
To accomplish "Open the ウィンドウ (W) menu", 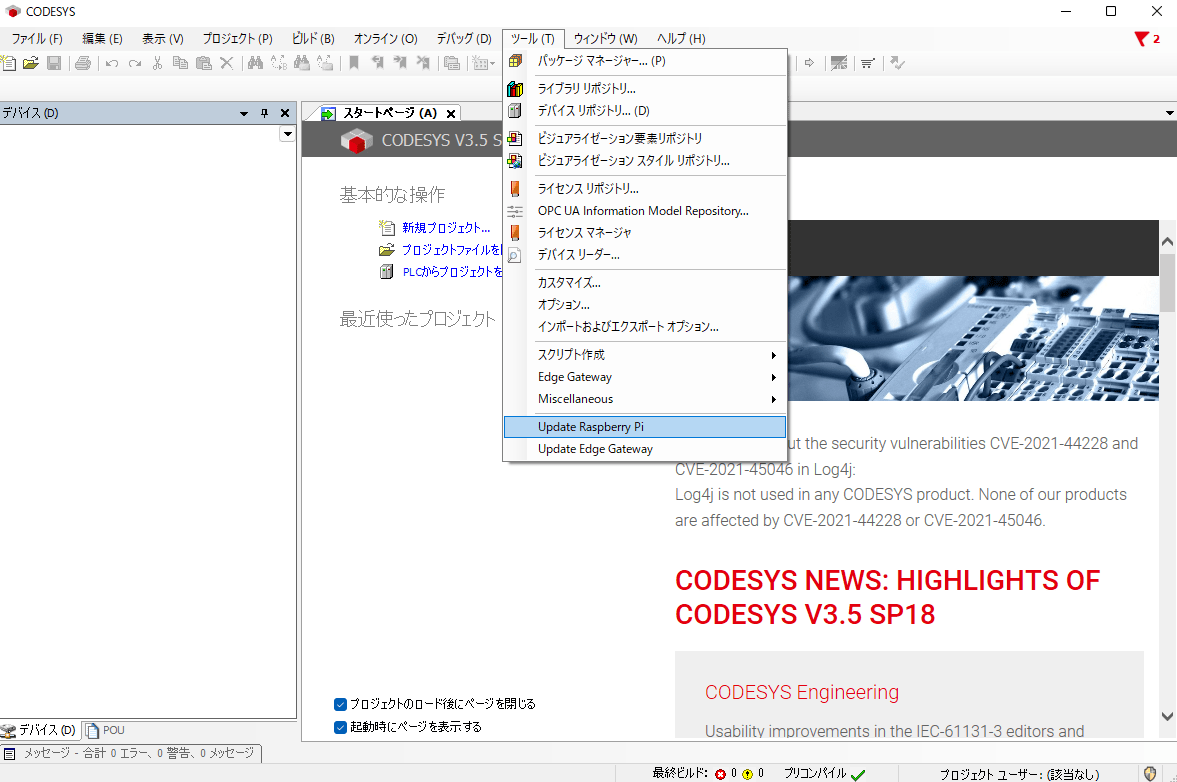I will click(x=605, y=38).
